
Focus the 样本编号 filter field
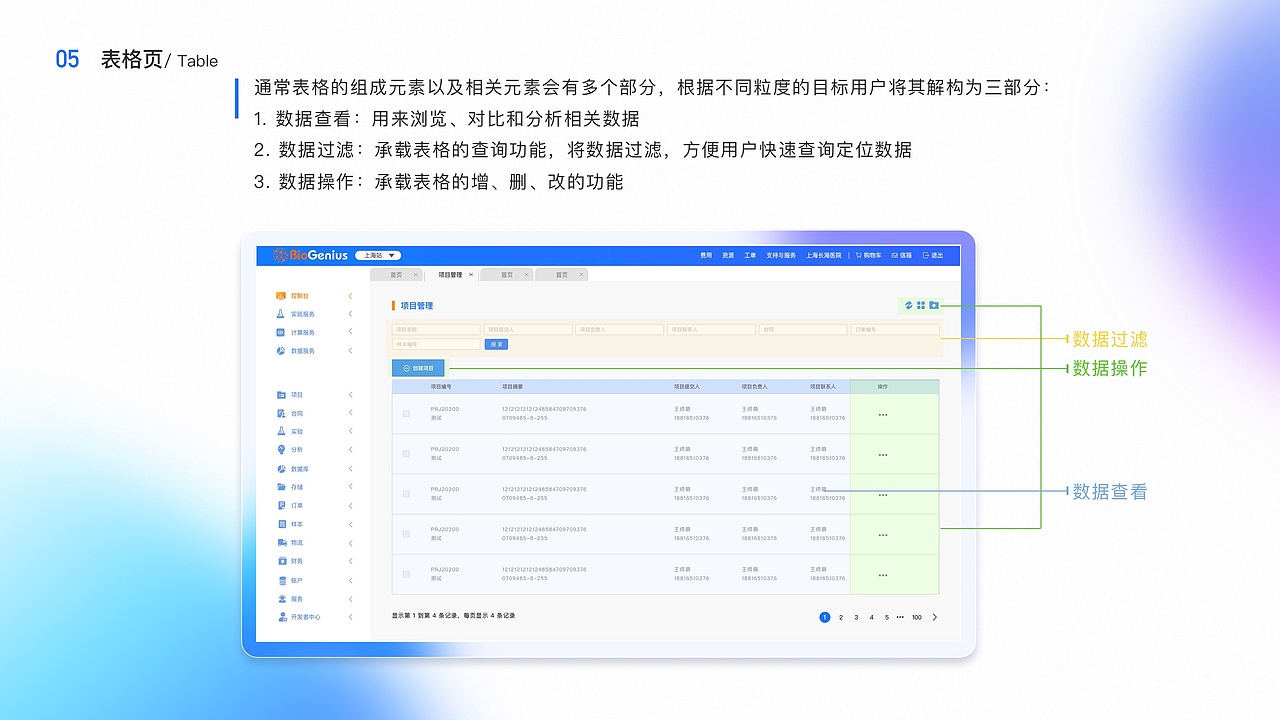tap(436, 344)
